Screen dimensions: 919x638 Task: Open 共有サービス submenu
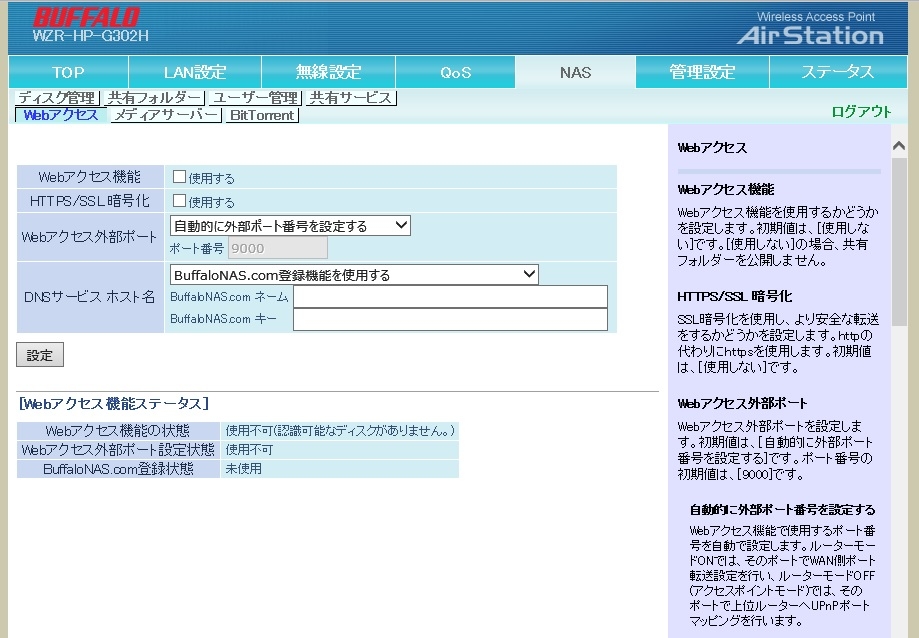[x=350, y=97]
